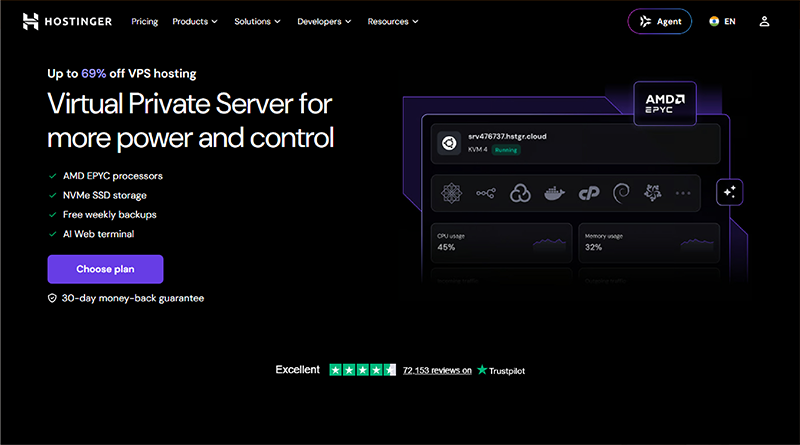
Task: Open the Agent assistant button
Action: tap(660, 21)
